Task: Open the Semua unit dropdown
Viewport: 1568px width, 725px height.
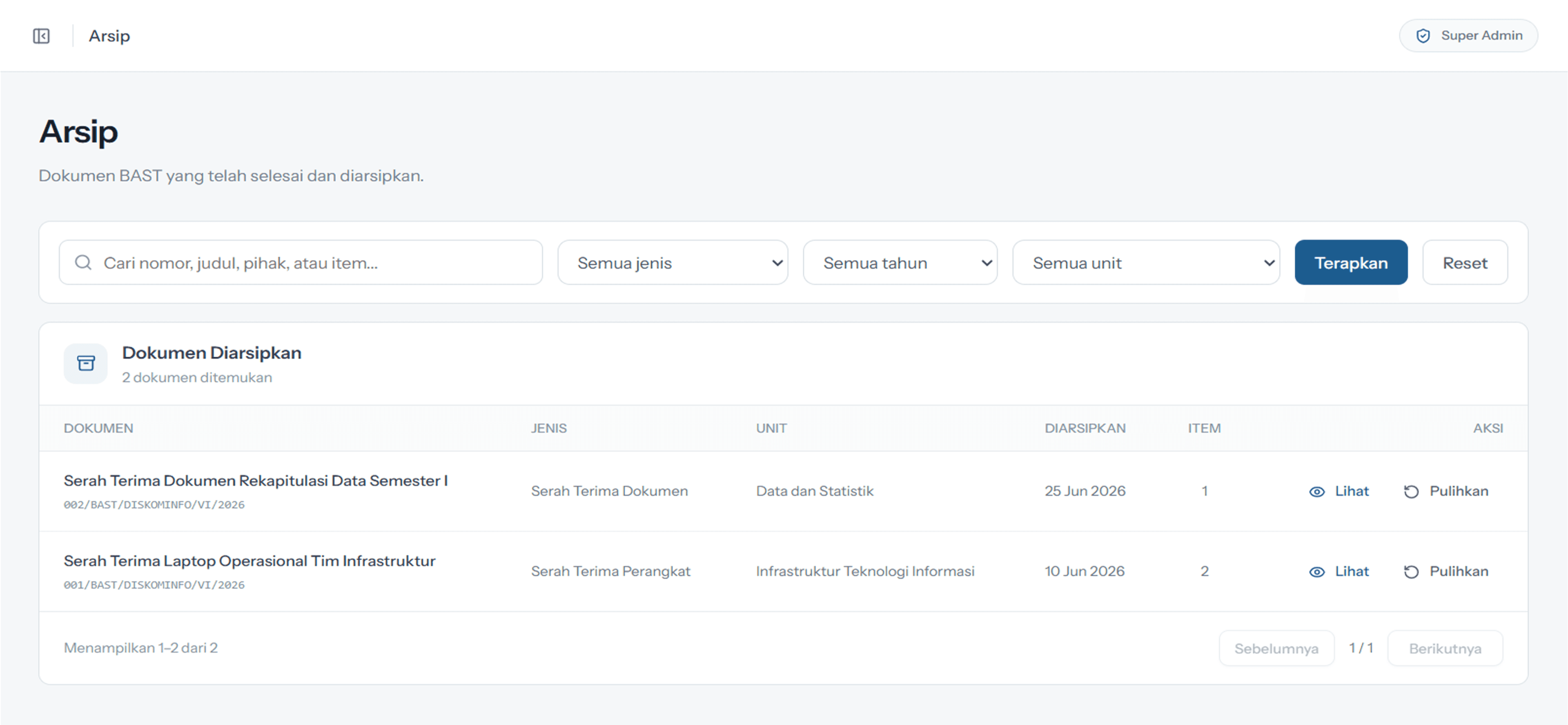Action: 1146,262
